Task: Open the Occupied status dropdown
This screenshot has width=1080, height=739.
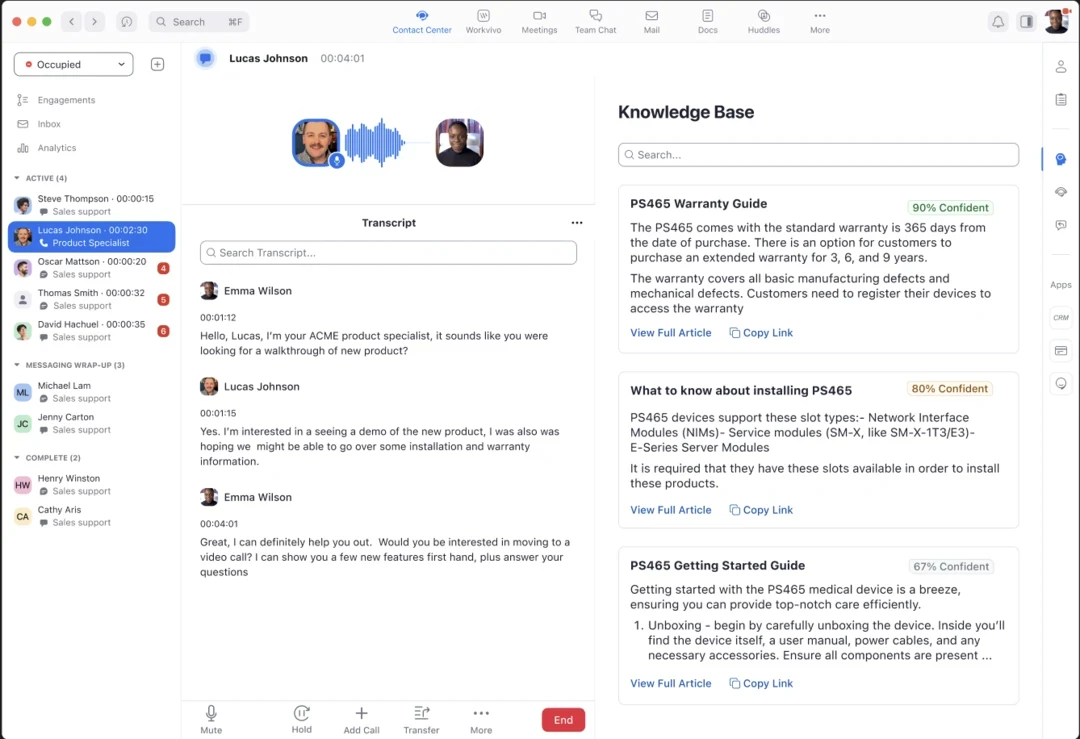Action: click(x=73, y=64)
